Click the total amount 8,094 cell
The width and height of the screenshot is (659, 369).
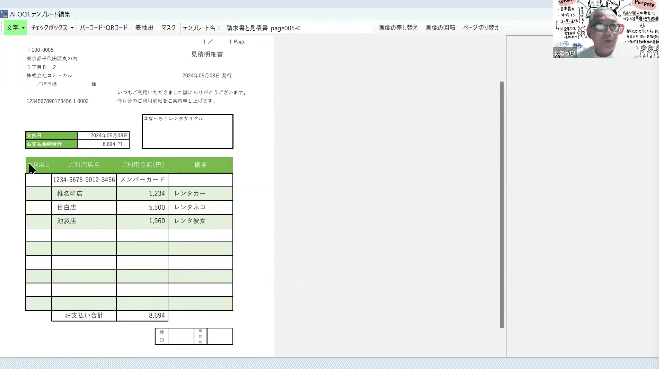pyautogui.click(x=142, y=316)
